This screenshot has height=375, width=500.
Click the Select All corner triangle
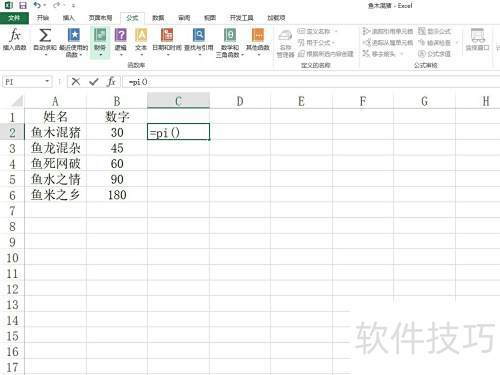coord(17,101)
